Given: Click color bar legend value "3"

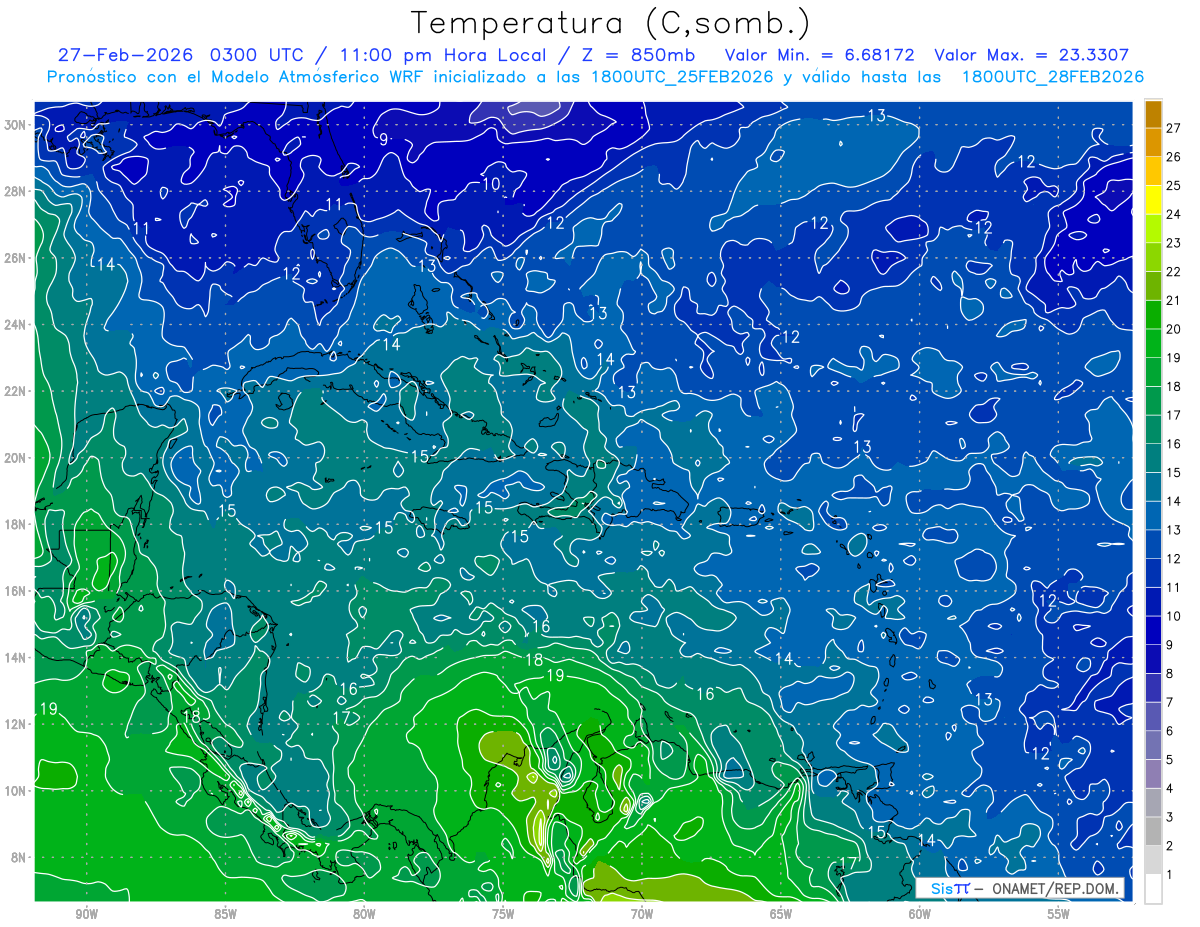Looking at the screenshot, I should 1169,817.
